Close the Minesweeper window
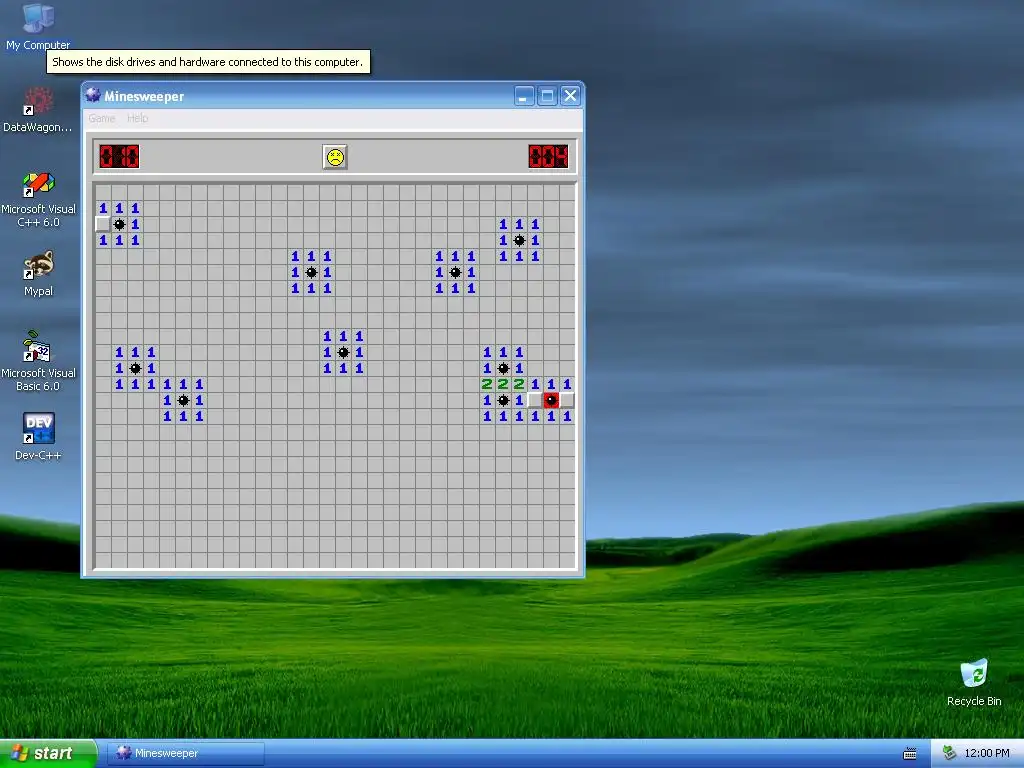Screen dimensions: 1024x768 (570, 96)
